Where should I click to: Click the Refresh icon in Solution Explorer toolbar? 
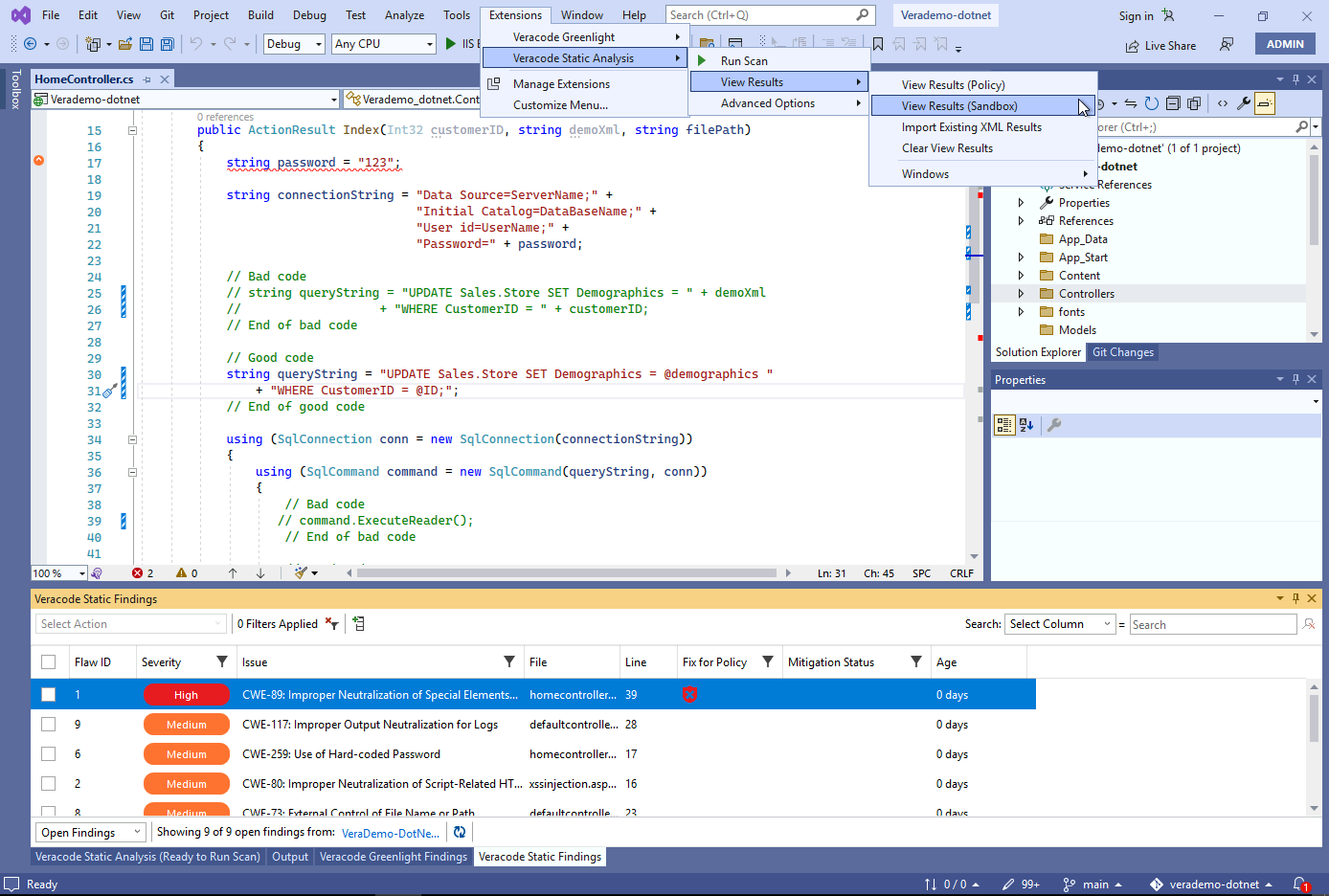(1152, 103)
